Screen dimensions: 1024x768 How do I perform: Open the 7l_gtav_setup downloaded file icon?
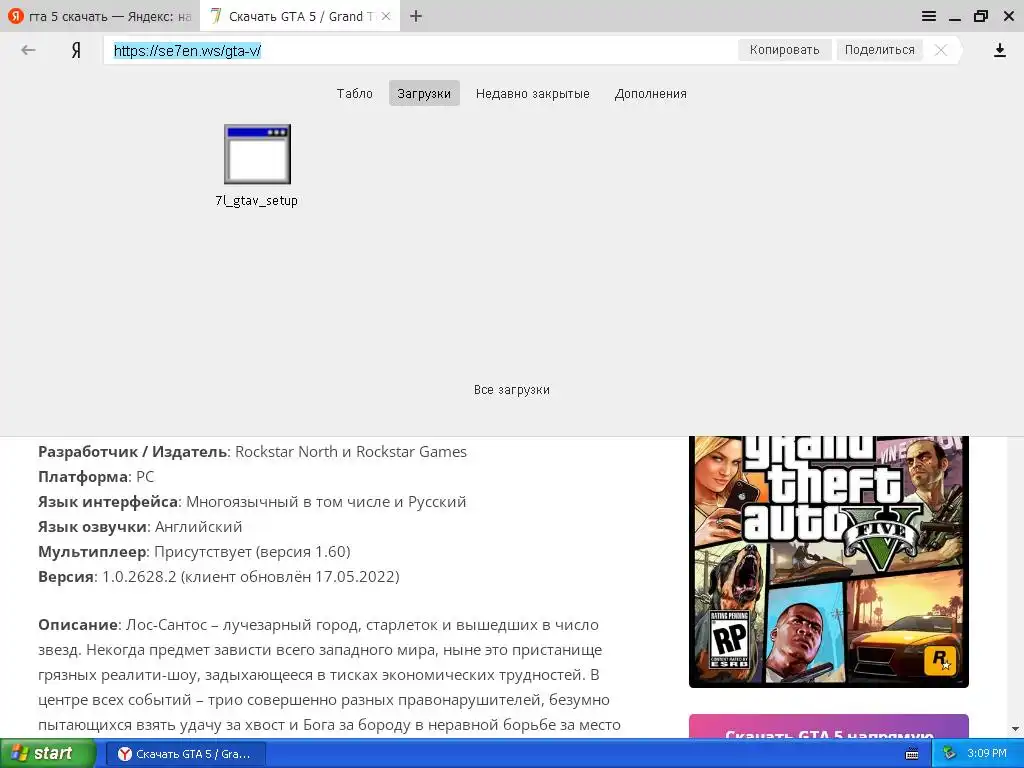257,154
